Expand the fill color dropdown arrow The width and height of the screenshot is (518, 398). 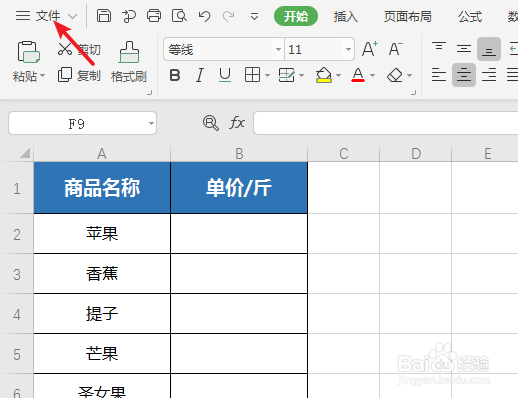coord(338,75)
